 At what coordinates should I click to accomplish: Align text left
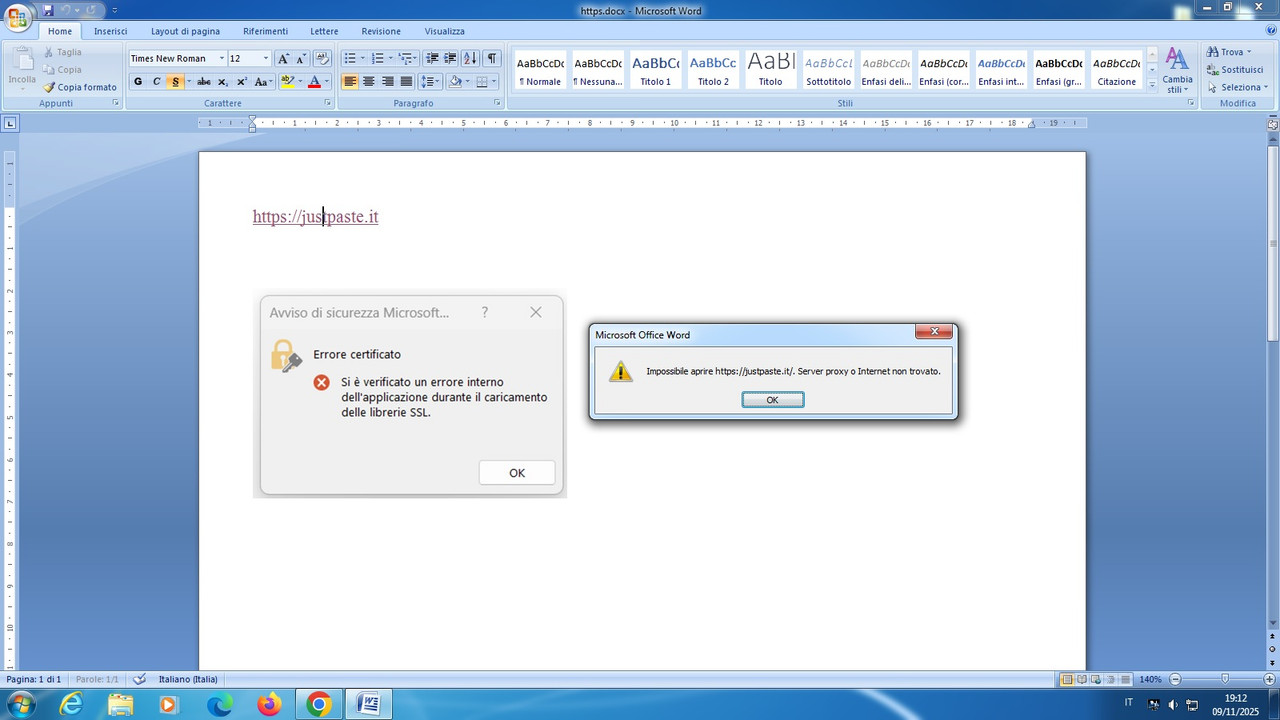click(350, 82)
